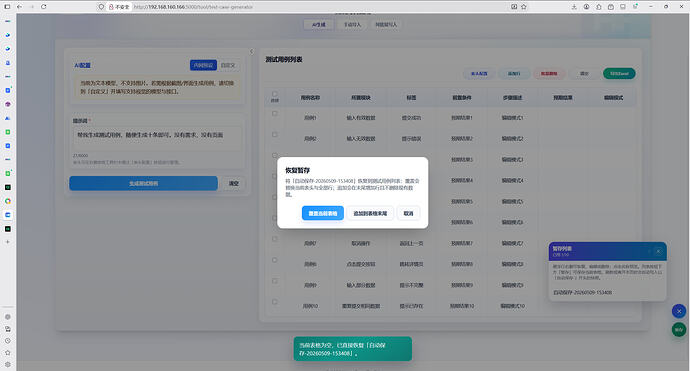Check the checkbox for row 用例7
690x371 pixels.
(275, 239)
